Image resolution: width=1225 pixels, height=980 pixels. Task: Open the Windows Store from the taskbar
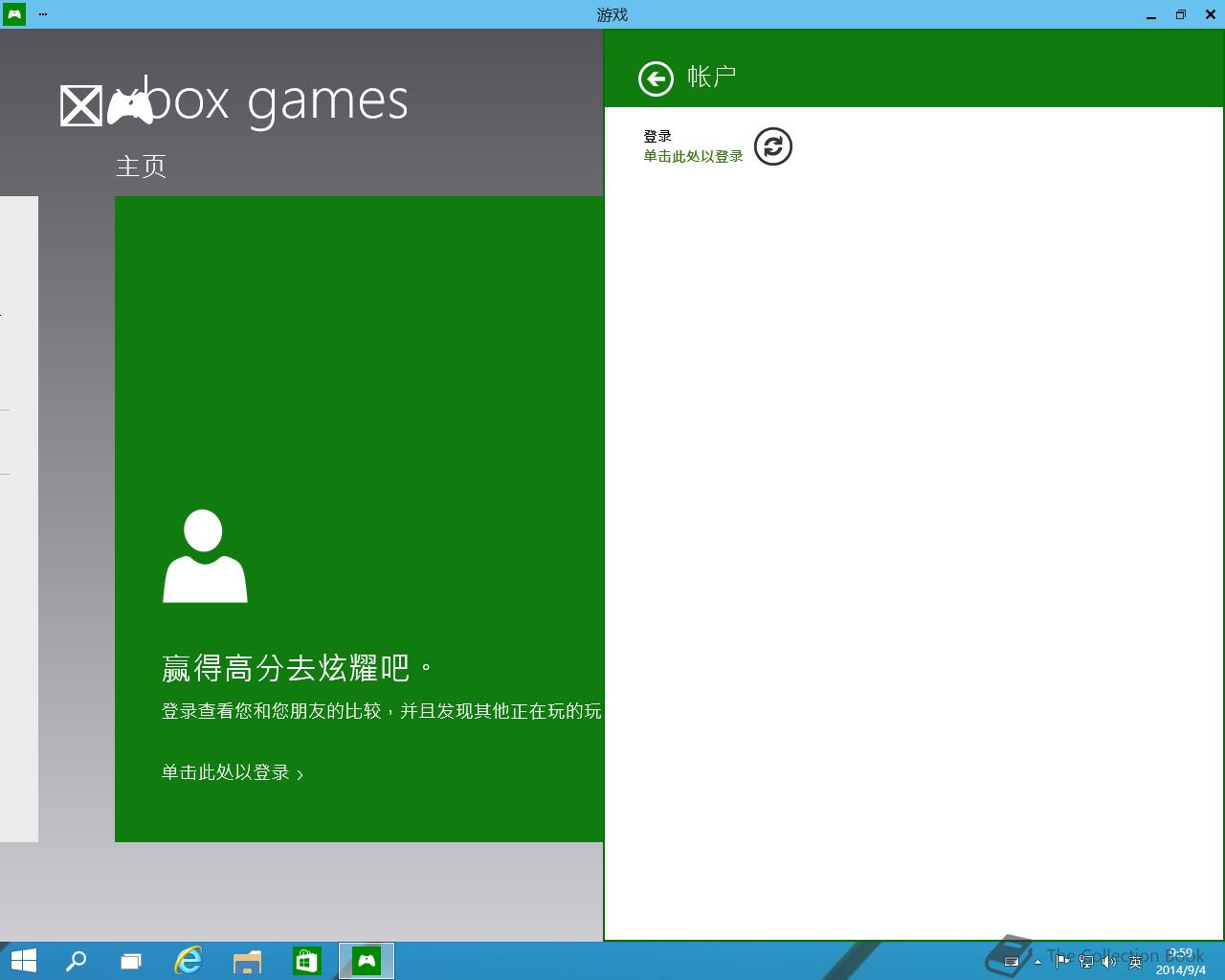pyautogui.click(x=306, y=961)
